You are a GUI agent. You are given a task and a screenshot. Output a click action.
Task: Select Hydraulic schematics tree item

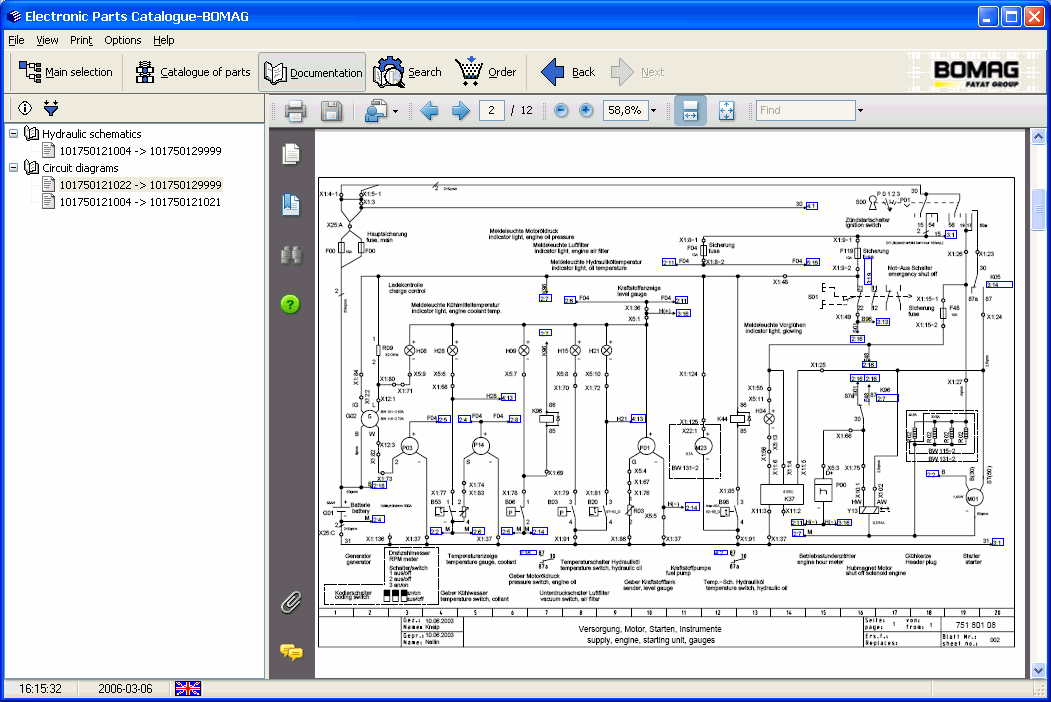pos(92,134)
